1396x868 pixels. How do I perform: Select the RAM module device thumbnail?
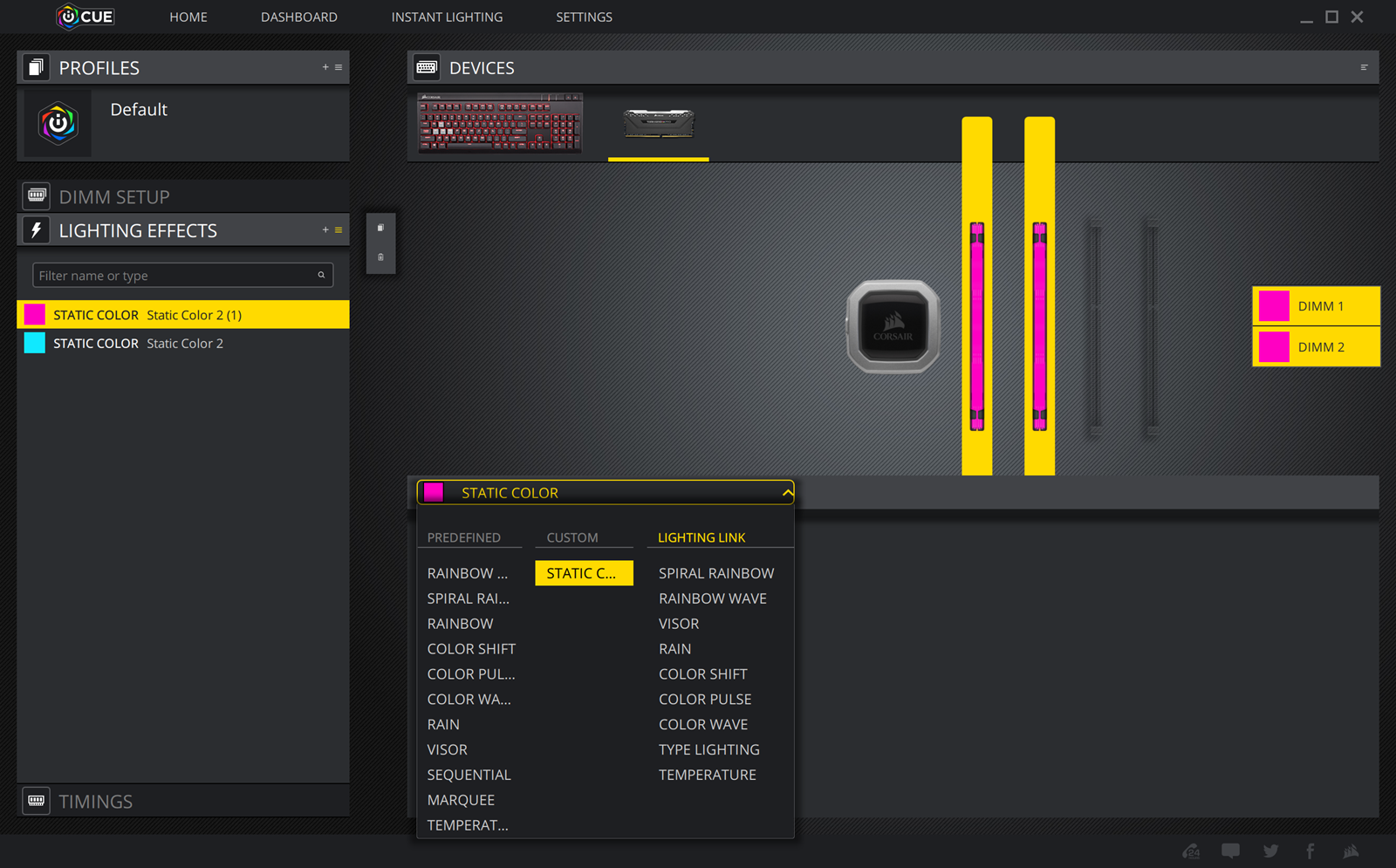(659, 124)
